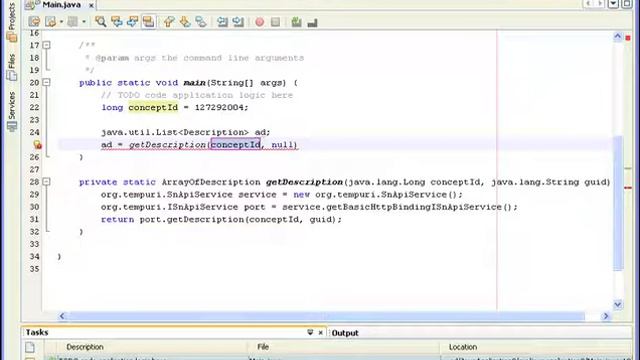Collapse the main method fold at line 20
Screen dimensions: 640x360
[x=47, y=82]
